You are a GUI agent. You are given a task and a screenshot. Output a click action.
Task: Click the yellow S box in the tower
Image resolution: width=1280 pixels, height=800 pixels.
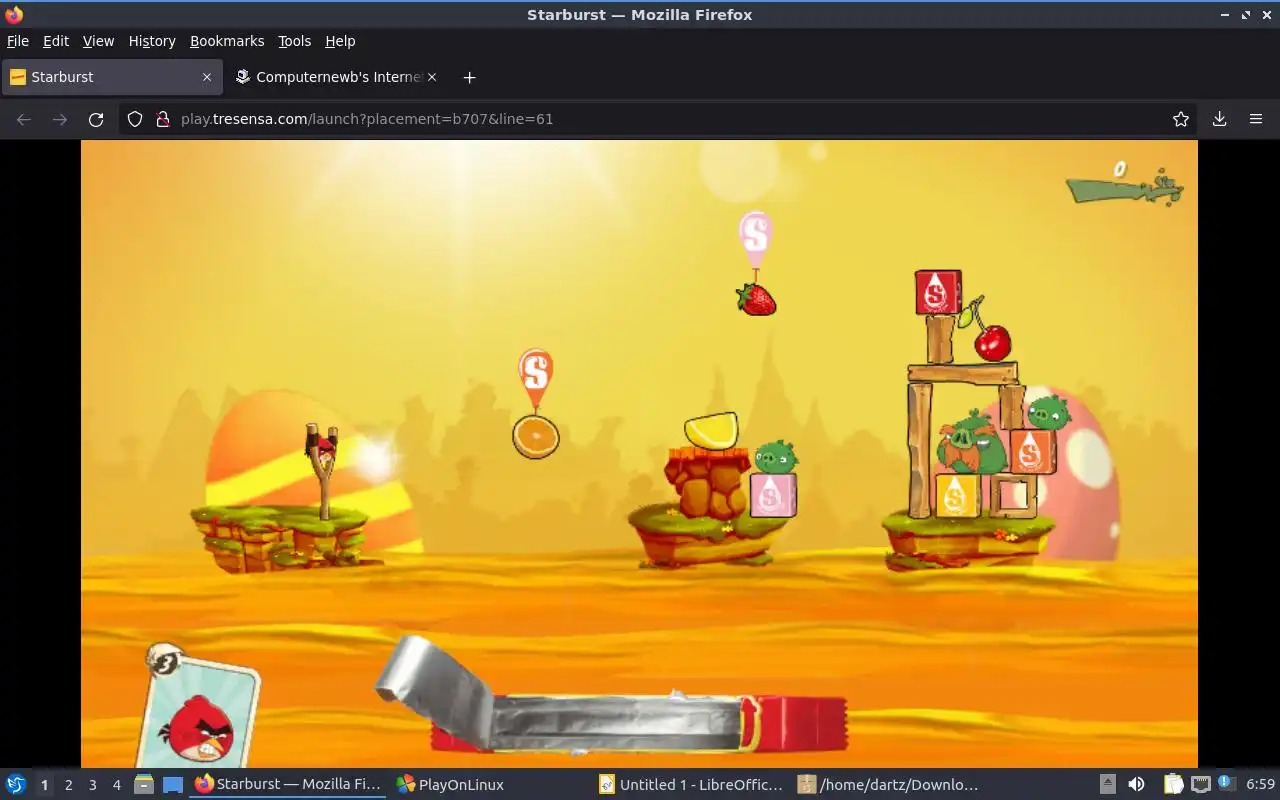(957, 495)
